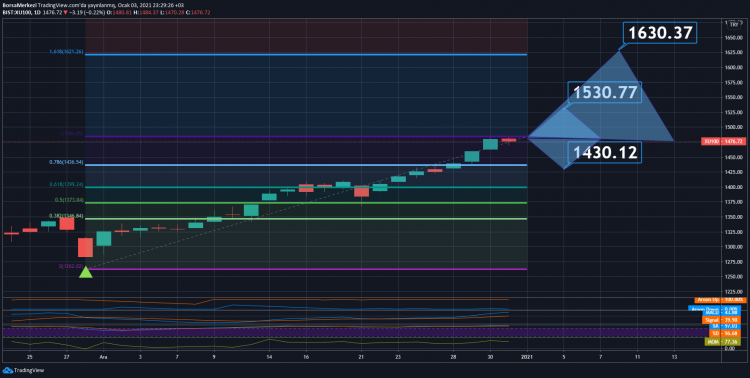Select the 0(1262.02) Fibonacci base label

(71, 266)
